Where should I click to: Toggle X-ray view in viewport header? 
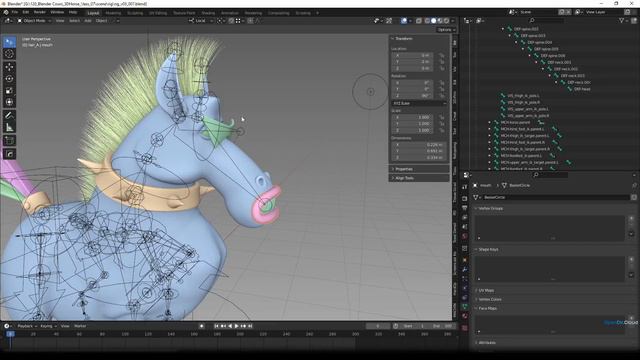tap(419, 21)
